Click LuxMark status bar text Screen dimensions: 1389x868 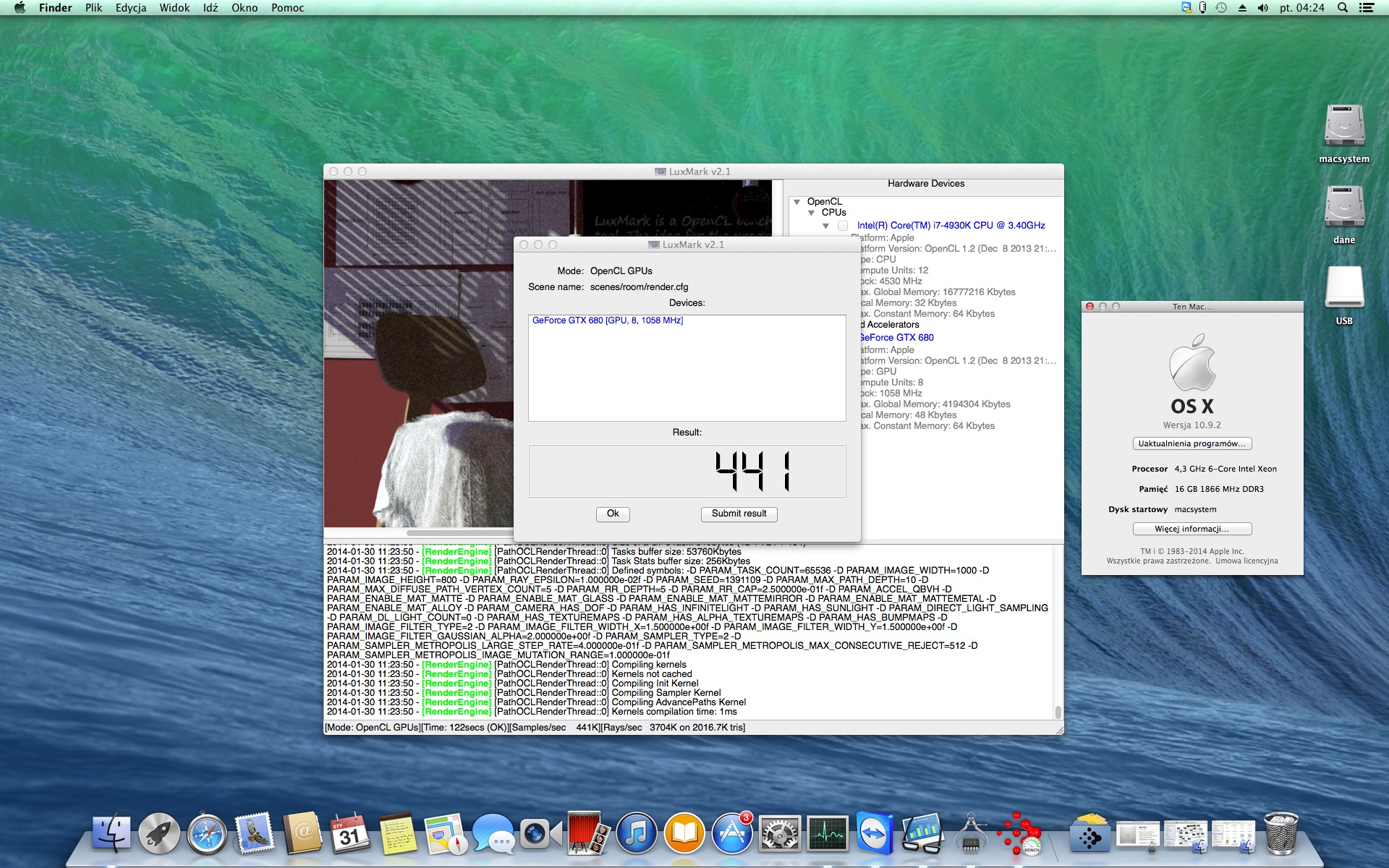pos(535,728)
